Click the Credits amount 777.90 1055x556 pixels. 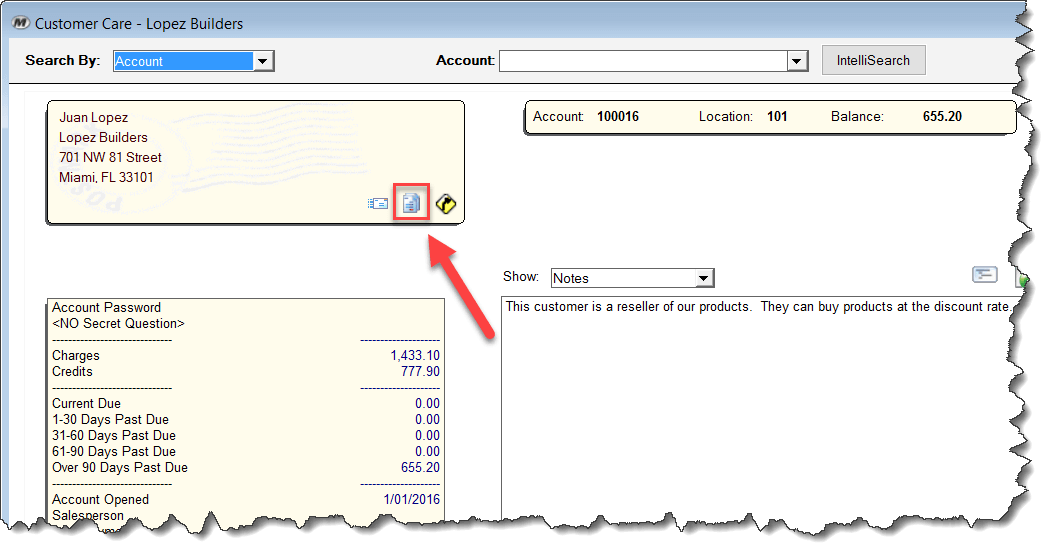(x=421, y=372)
